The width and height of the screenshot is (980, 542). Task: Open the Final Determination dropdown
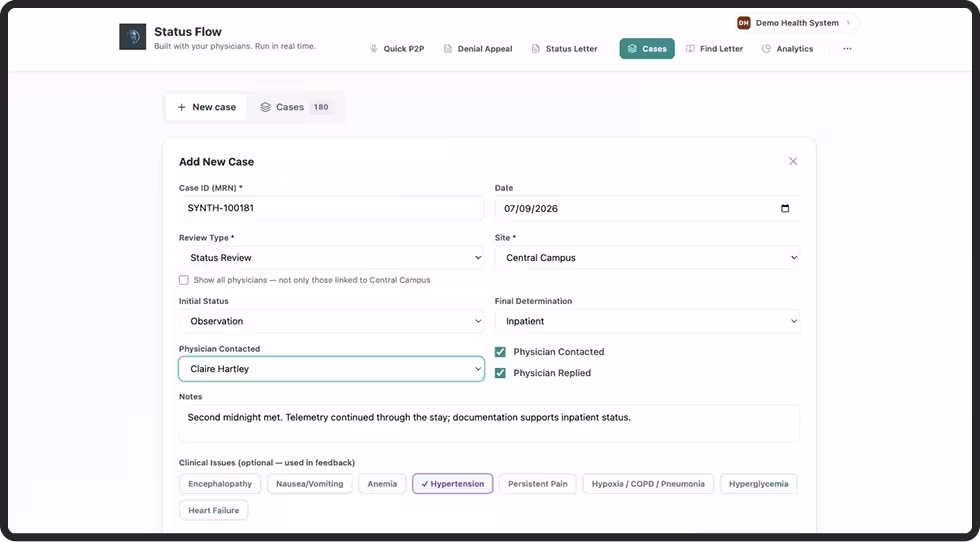pos(648,321)
